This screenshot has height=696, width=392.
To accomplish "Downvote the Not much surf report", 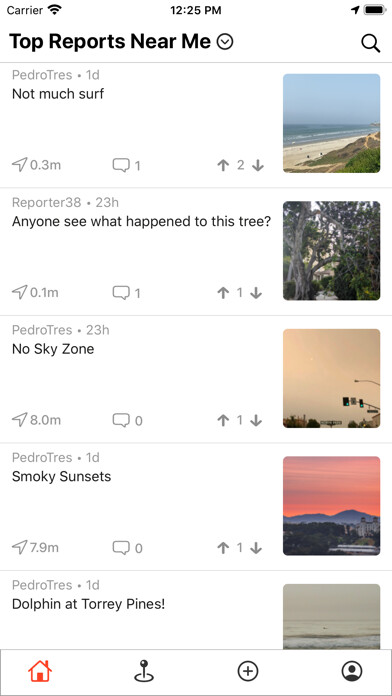I will pos(257,166).
